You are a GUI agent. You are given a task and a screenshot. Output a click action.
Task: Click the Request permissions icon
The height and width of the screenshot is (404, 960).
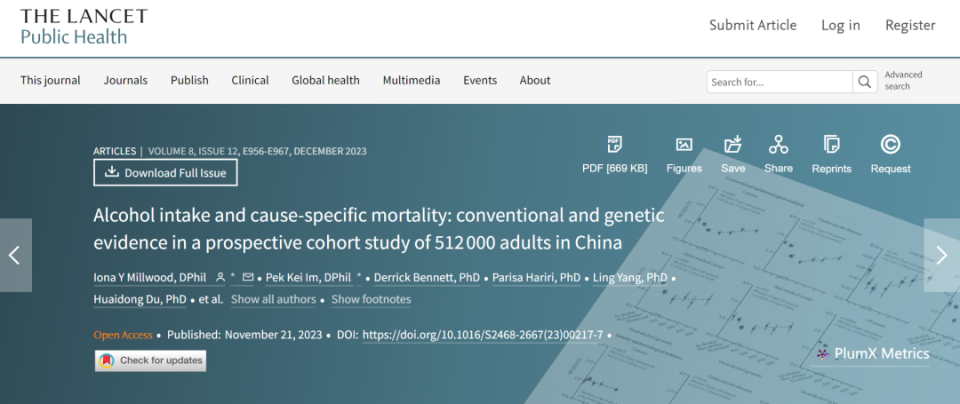click(x=890, y=145)
